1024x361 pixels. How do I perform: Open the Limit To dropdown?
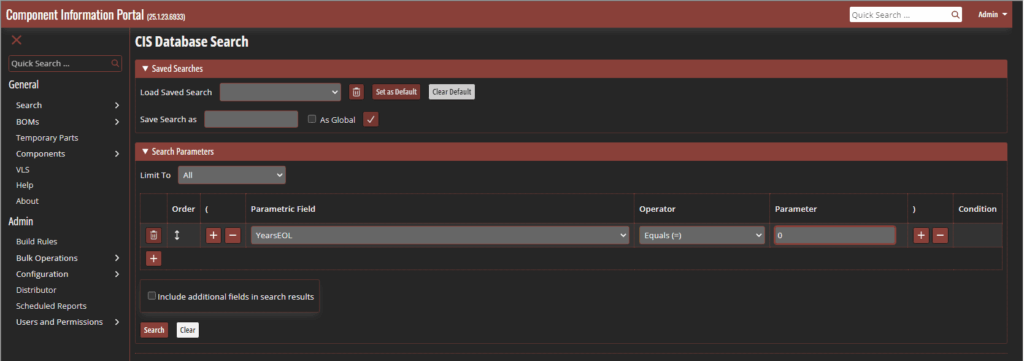tap(232, 175)
